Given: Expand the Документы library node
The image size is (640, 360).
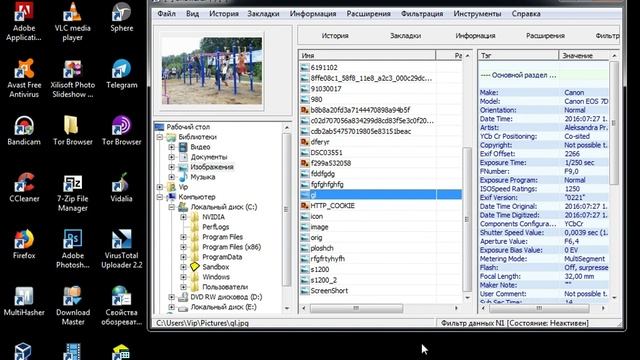Looking at the screenshot, I should click(171, 157).
